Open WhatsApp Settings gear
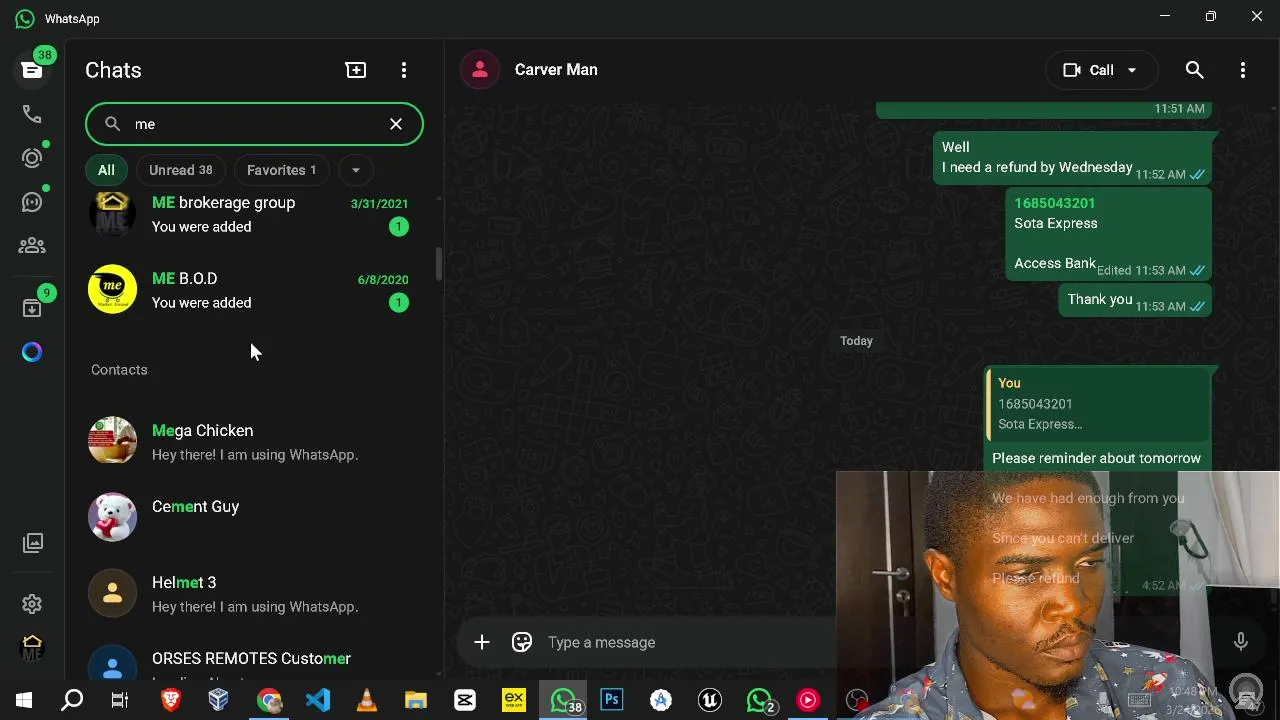 [32, 604]
